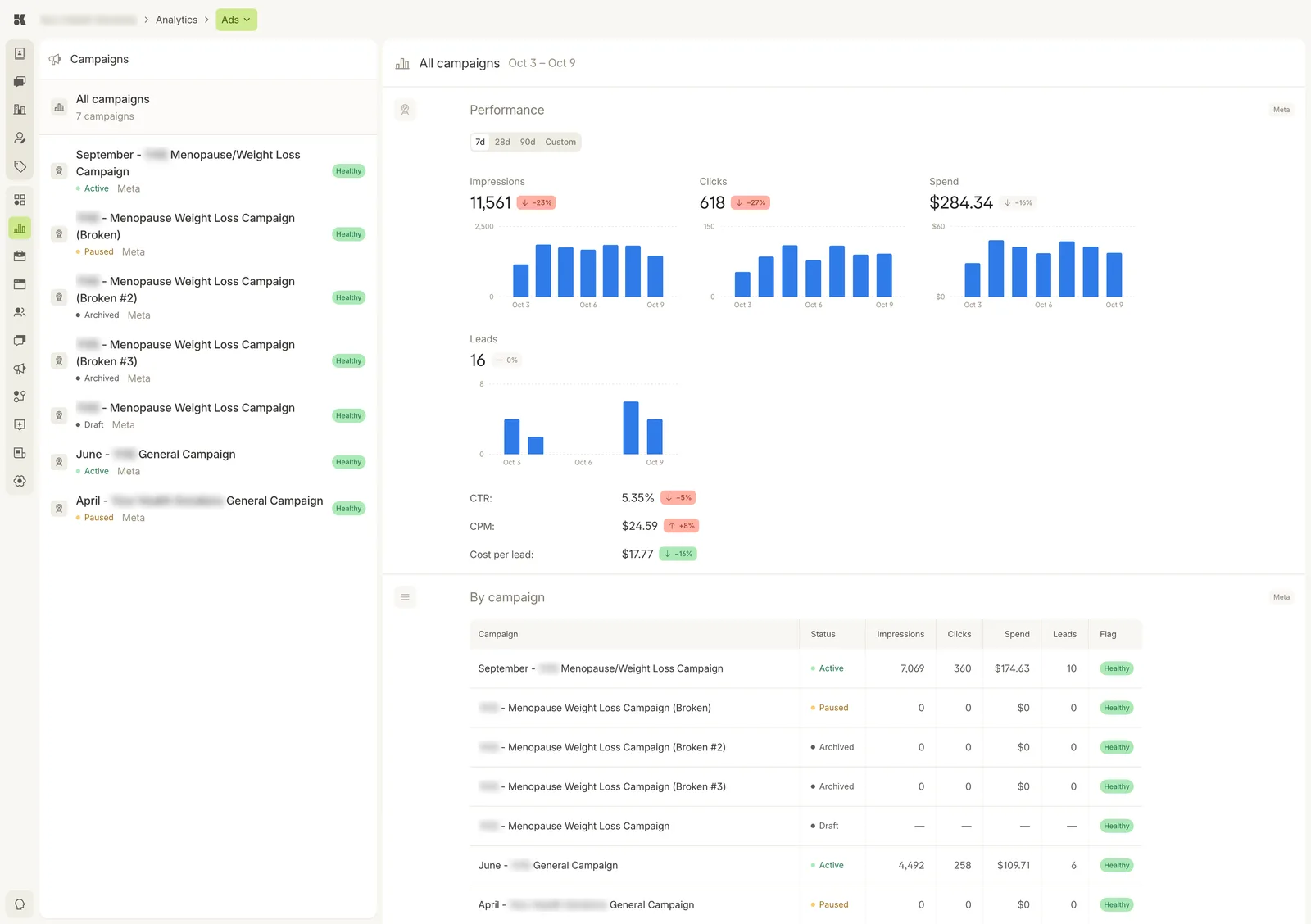
Task: Switch to the 28d time range
Action: 502,142
